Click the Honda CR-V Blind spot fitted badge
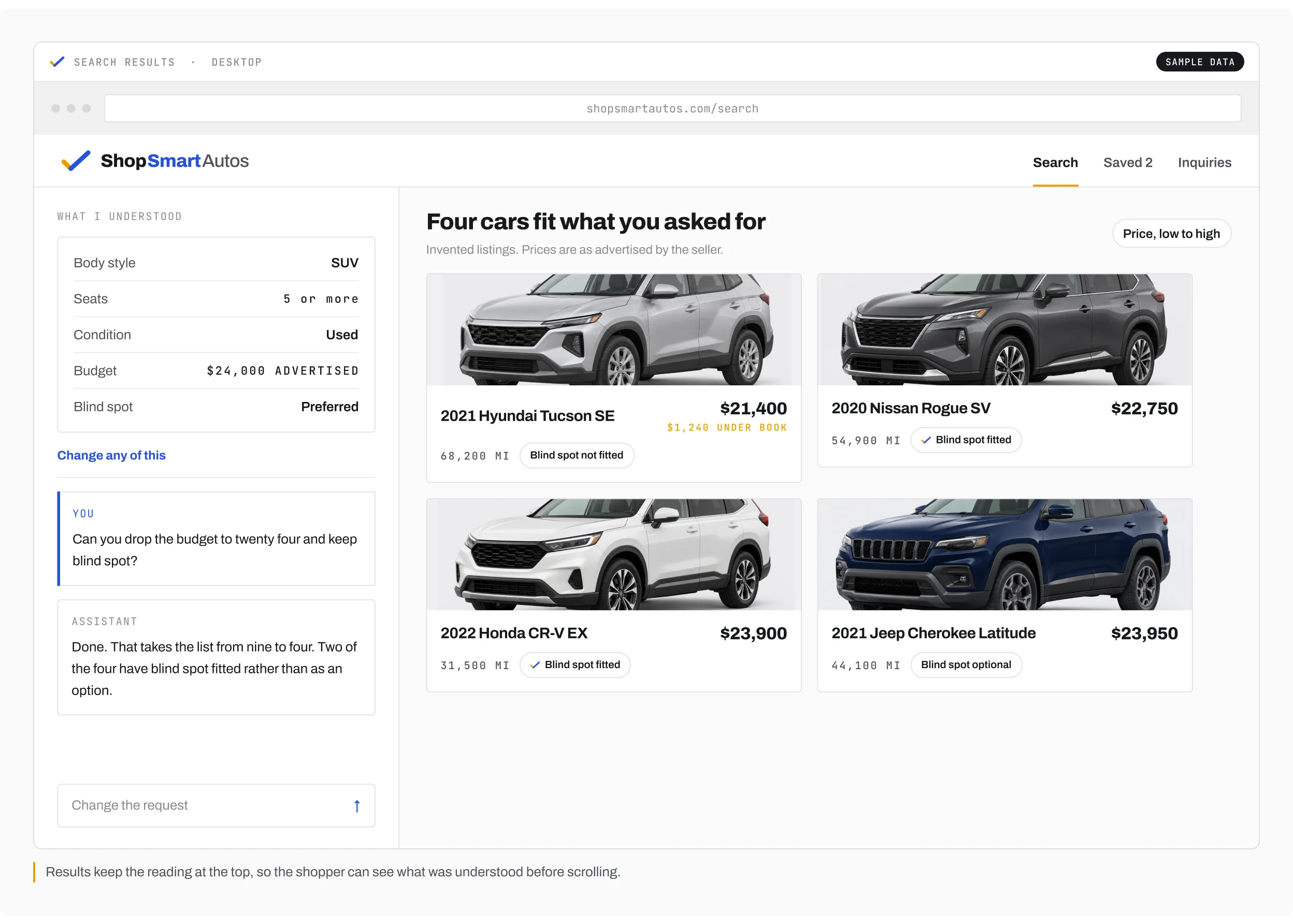 (x=575, y=665)
